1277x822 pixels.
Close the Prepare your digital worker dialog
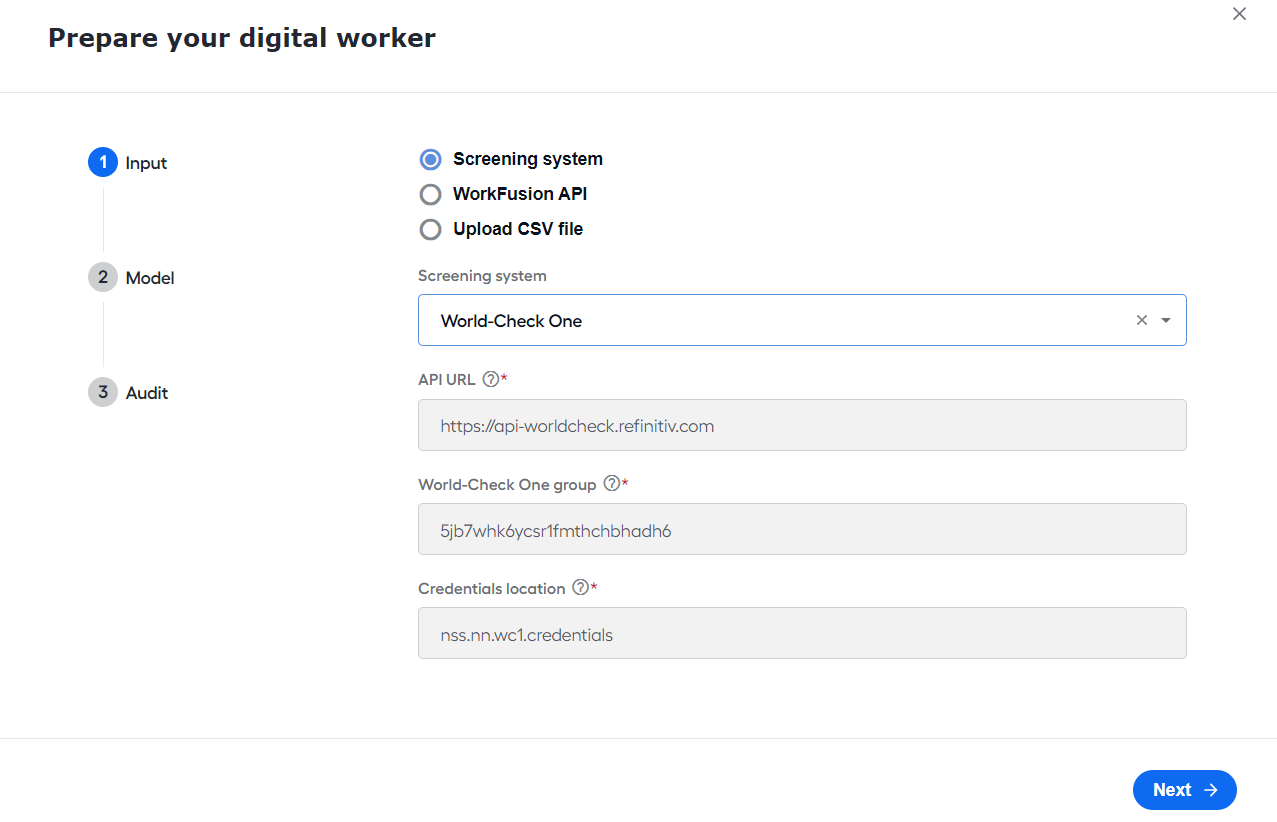tap(1239, 14)
